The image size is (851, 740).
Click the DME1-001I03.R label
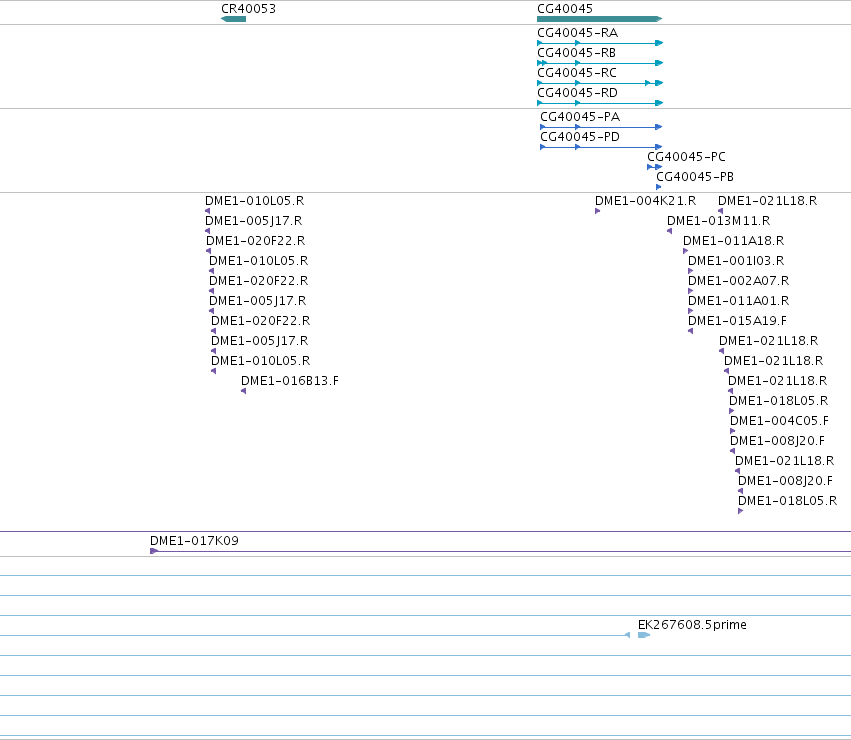point(736,261)
